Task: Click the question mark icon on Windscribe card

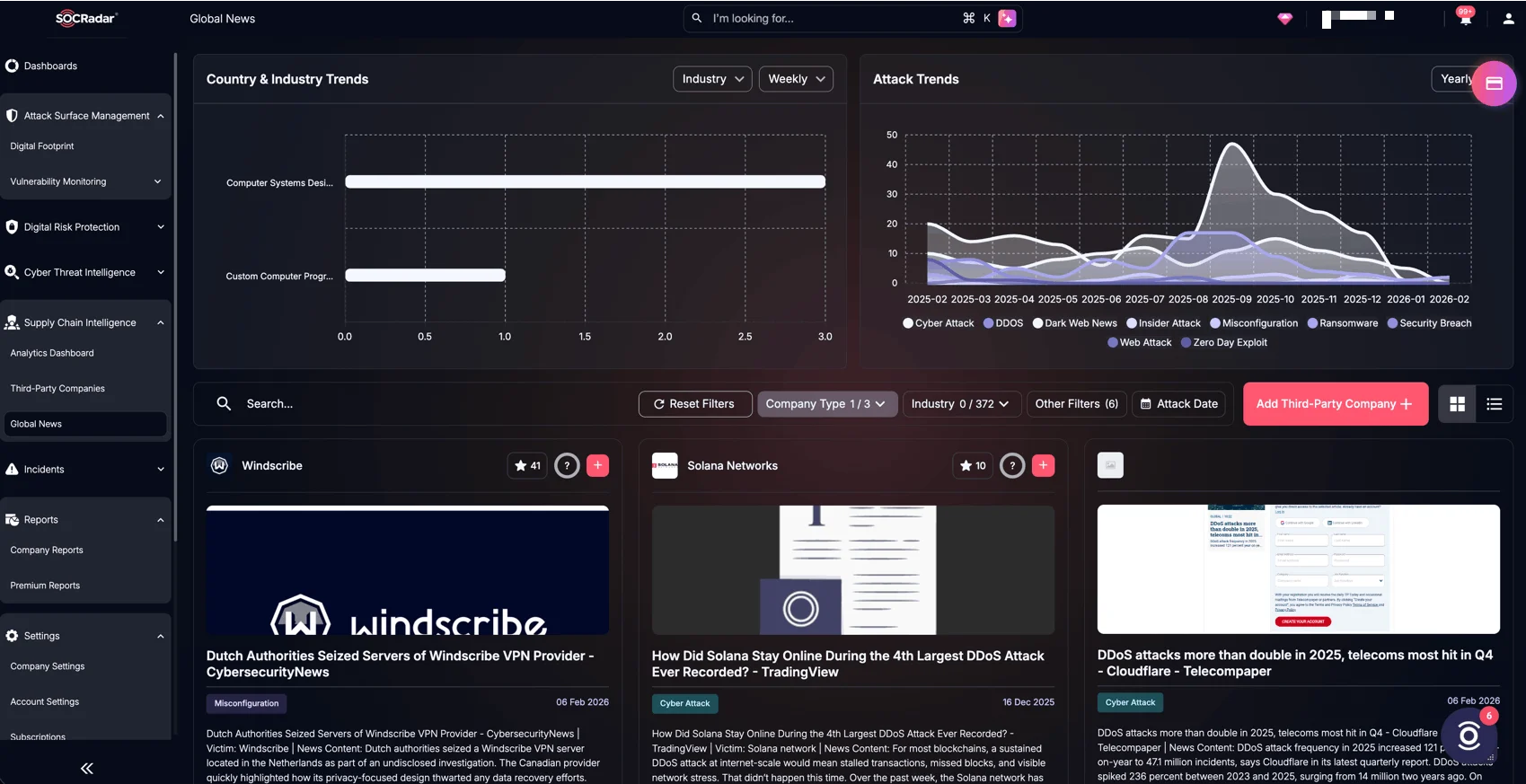Action: tap(567, 465)
